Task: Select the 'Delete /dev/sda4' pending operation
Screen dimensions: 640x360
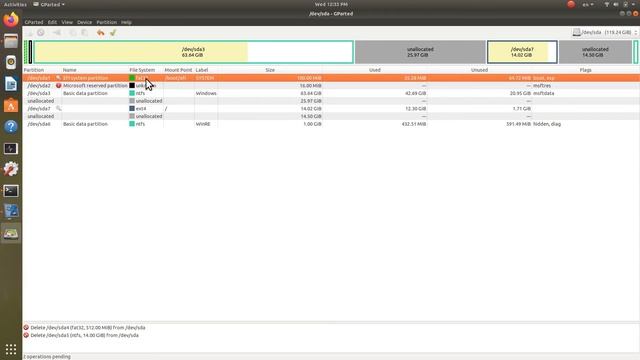Action: click(88, 327)
